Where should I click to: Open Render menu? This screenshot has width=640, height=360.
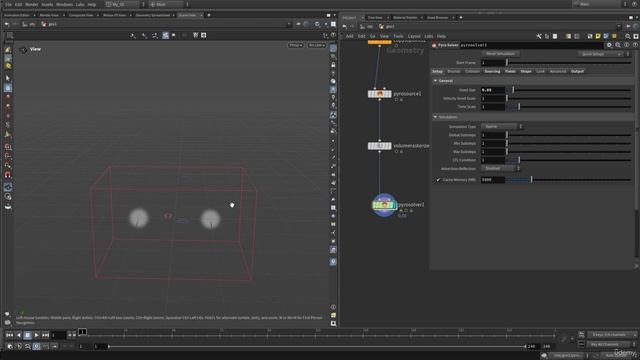[x=31, y=4]
